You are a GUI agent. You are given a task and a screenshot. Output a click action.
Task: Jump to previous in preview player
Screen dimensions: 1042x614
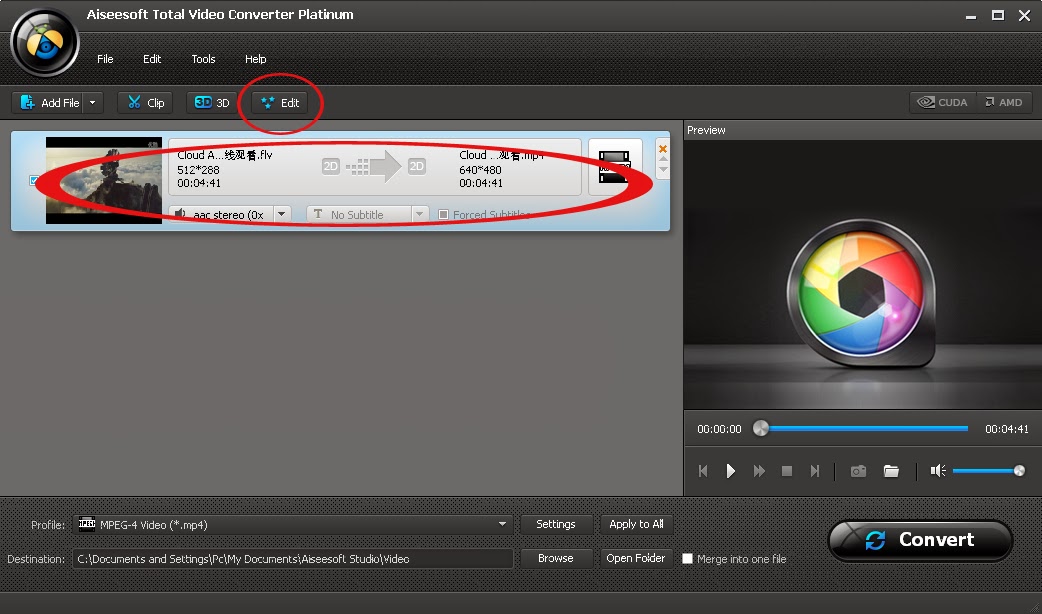[x=703, y=471]
